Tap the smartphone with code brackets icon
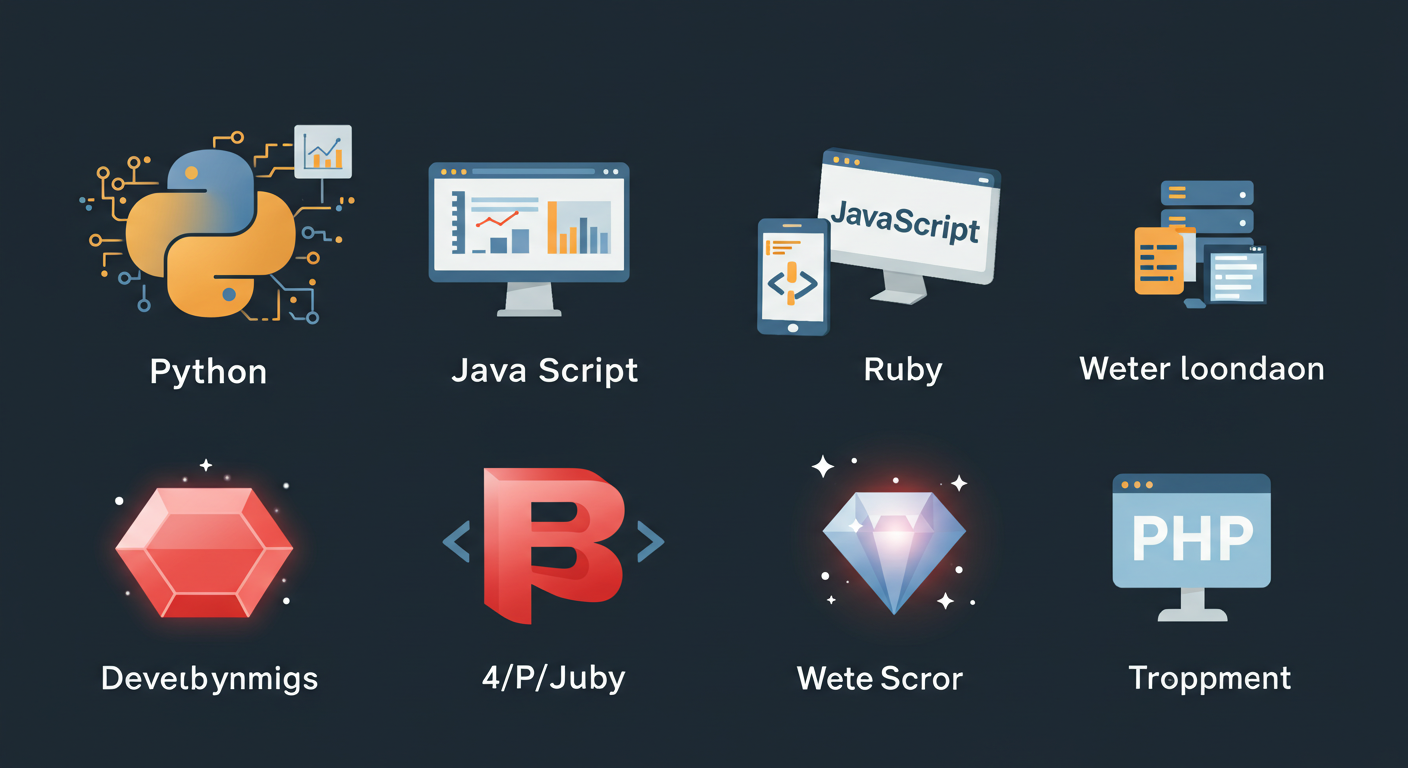 794,277
